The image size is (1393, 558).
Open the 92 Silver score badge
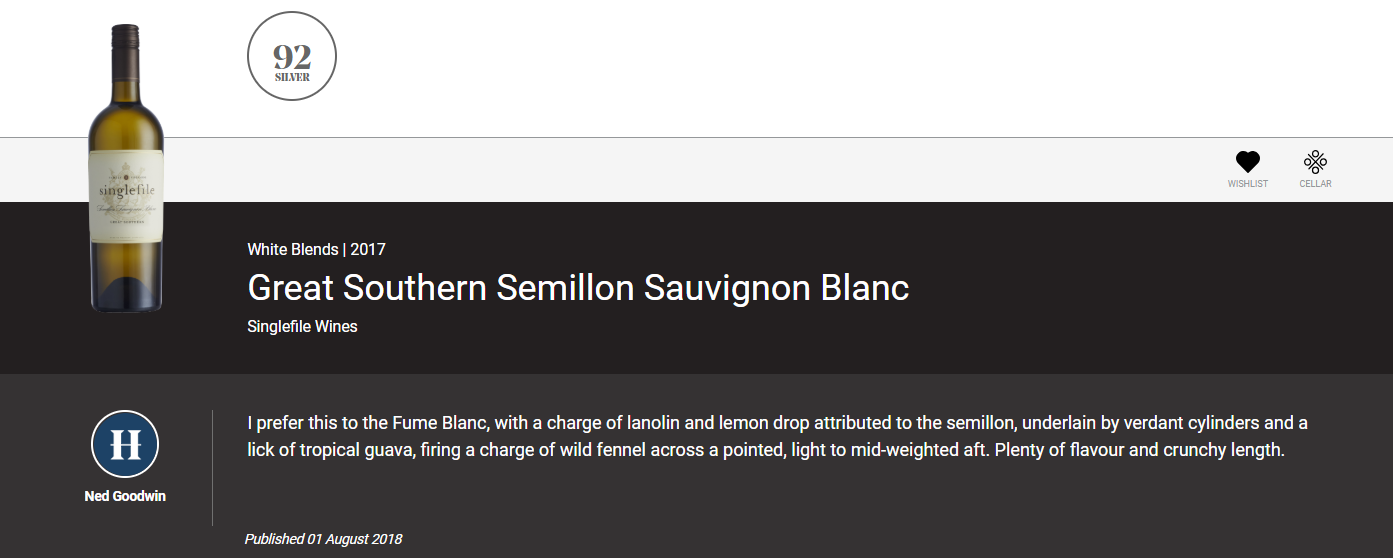coord(292,57)
